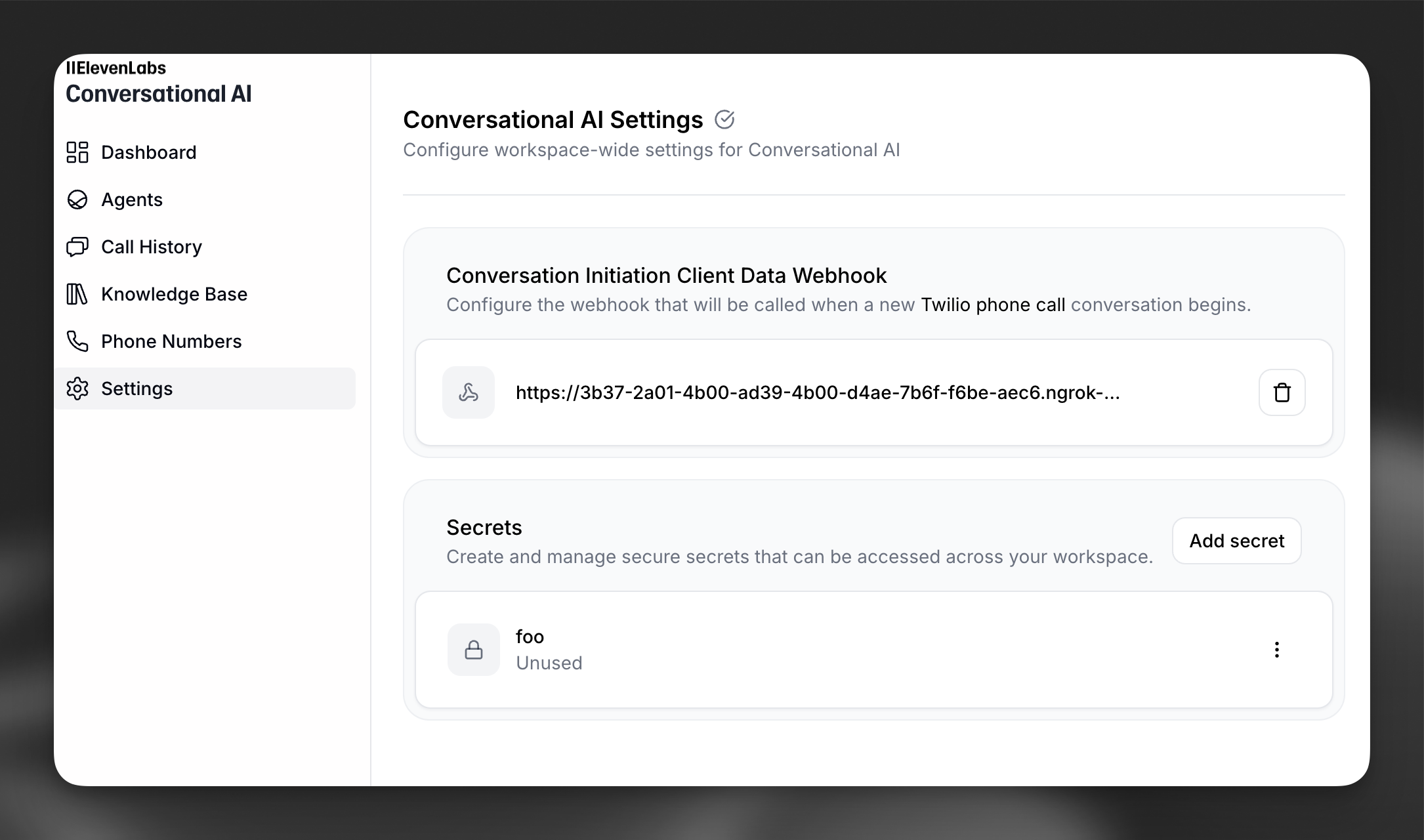Select the Dashboard grid icon
The height and width of the screenshot is (840, 1424).
click(77, 152)
